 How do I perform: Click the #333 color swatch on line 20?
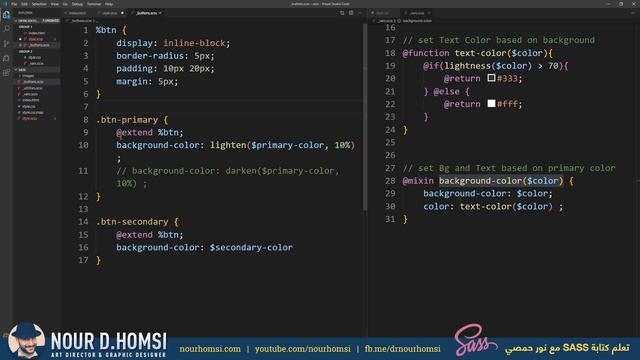(491, 78)
